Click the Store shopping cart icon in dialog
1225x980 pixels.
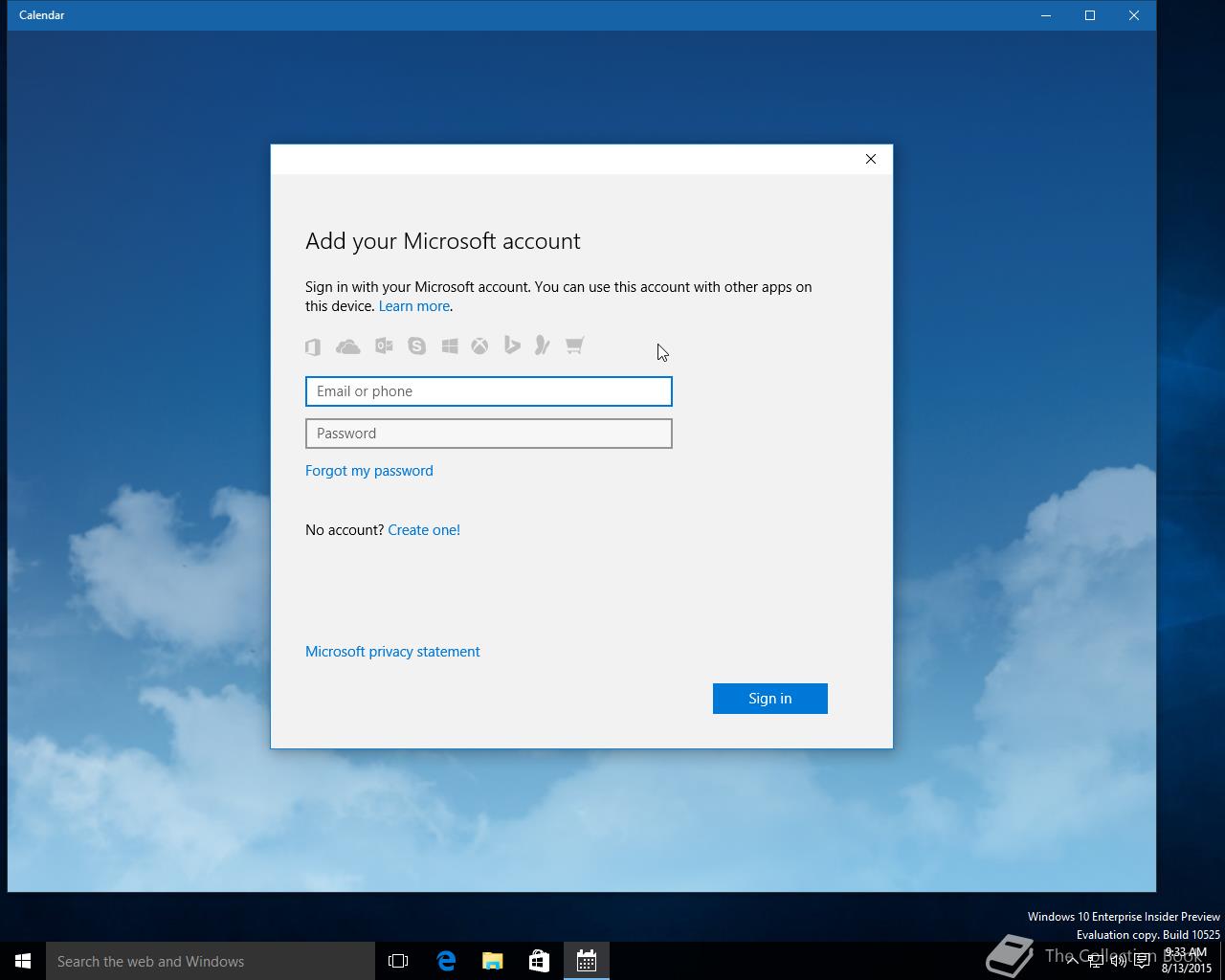click(574, 345)
